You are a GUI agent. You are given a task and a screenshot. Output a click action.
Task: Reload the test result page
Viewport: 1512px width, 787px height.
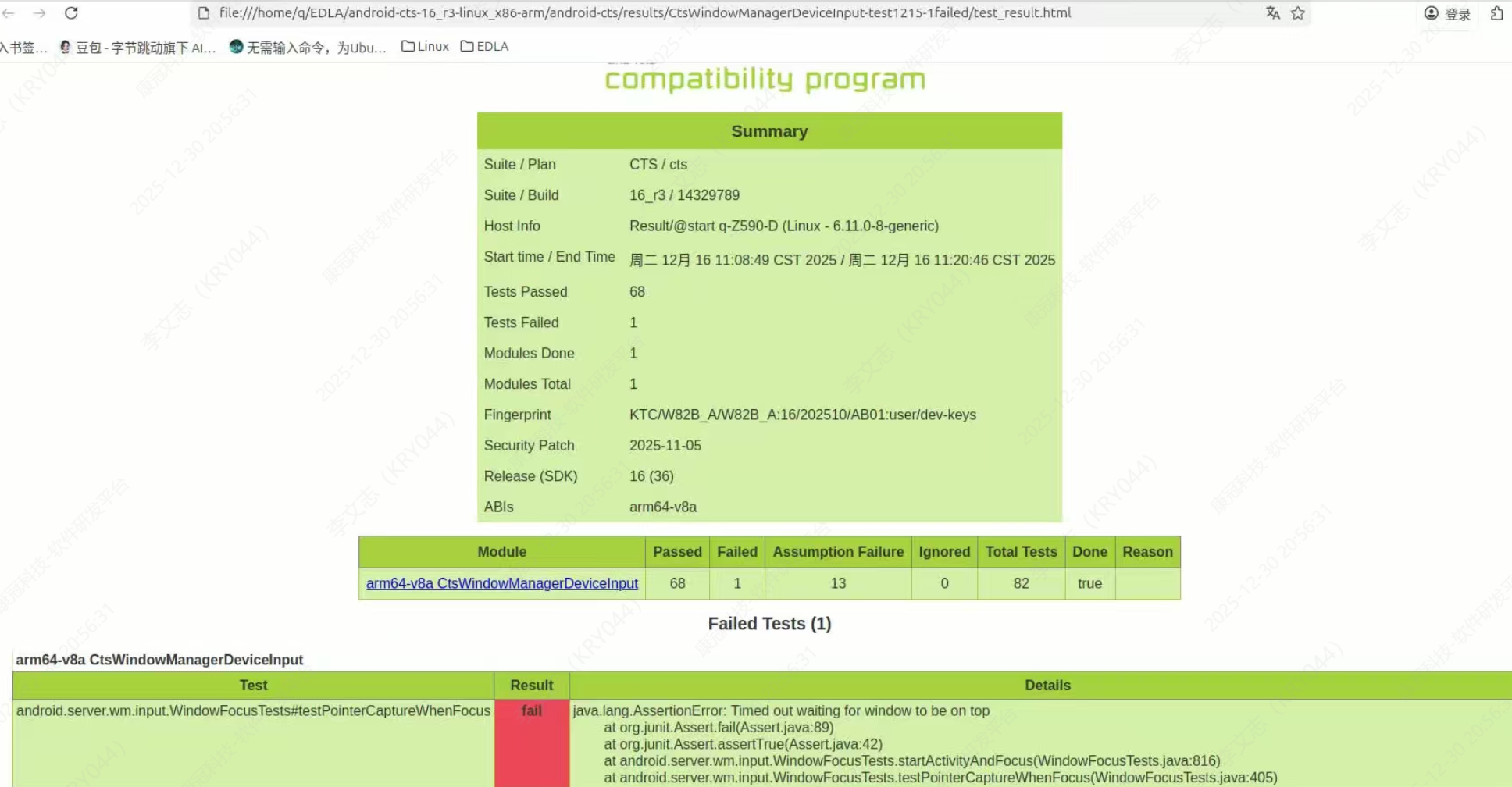(x=71, y=13)
